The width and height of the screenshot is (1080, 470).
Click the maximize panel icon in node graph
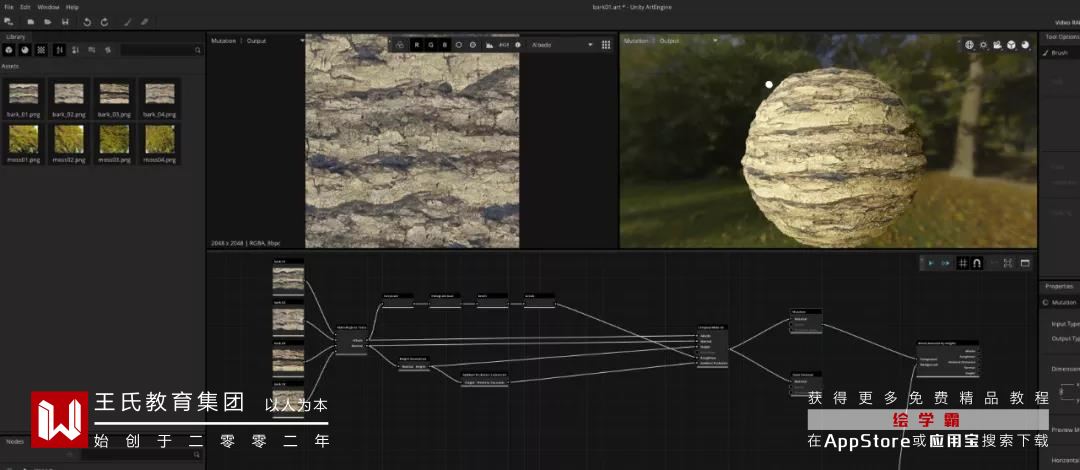click(x=1025, y=263)
